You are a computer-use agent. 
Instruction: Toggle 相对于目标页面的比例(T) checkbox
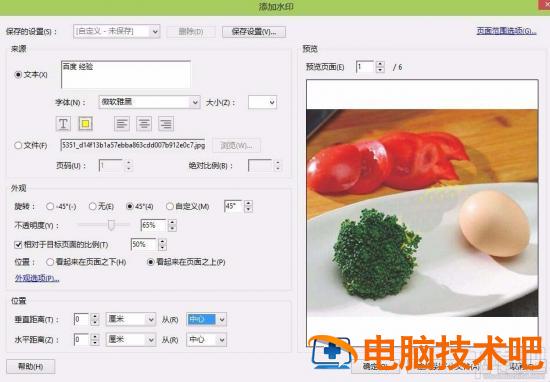pyautogui.click(x=18, y=244)
